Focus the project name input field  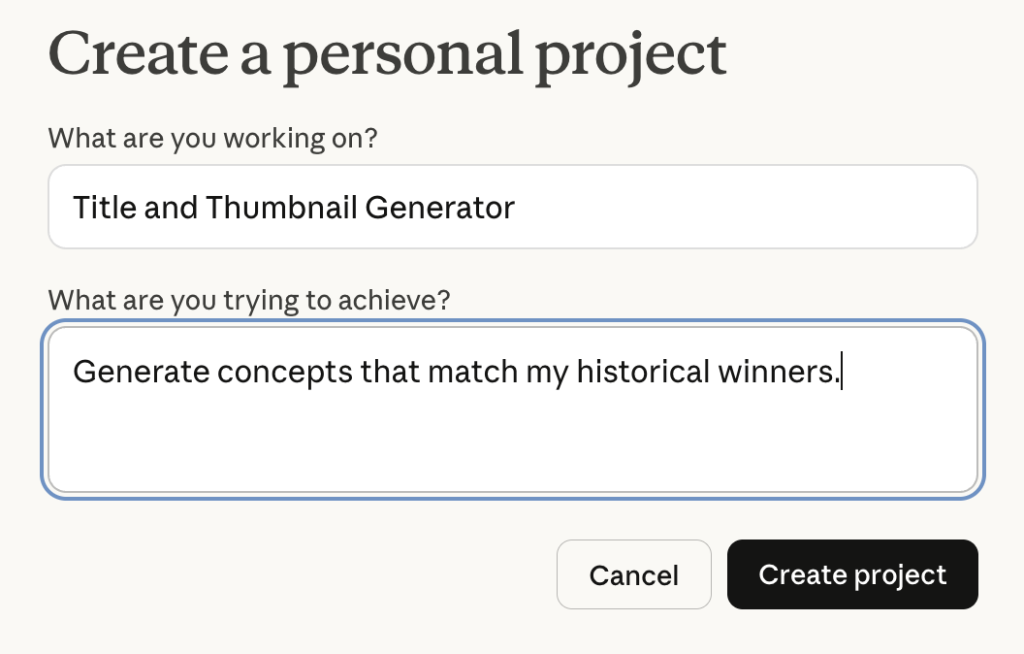[512, 207]
